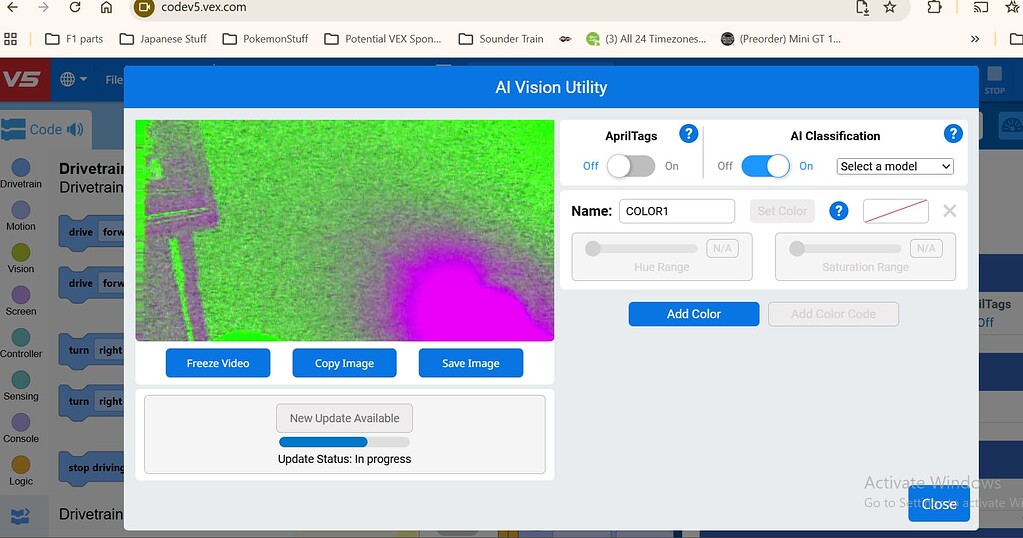
Task: Open the Potential VEX Spon... bookmark folder
Action: click(x=383, y=39)
